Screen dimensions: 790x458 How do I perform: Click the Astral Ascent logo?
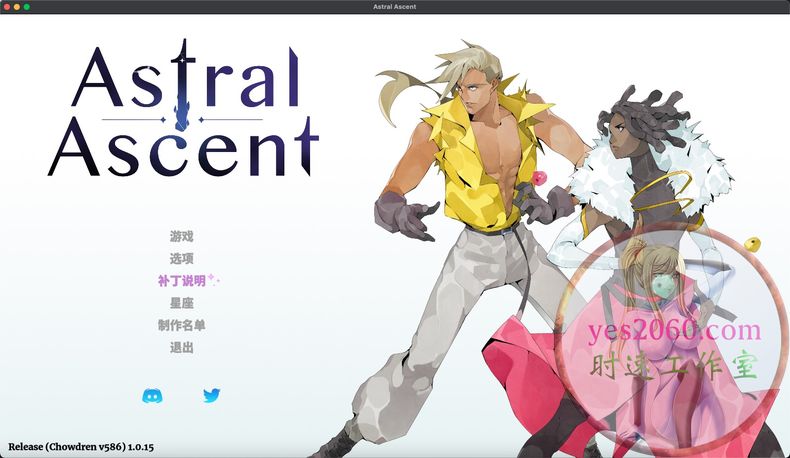tap(183, 110)
